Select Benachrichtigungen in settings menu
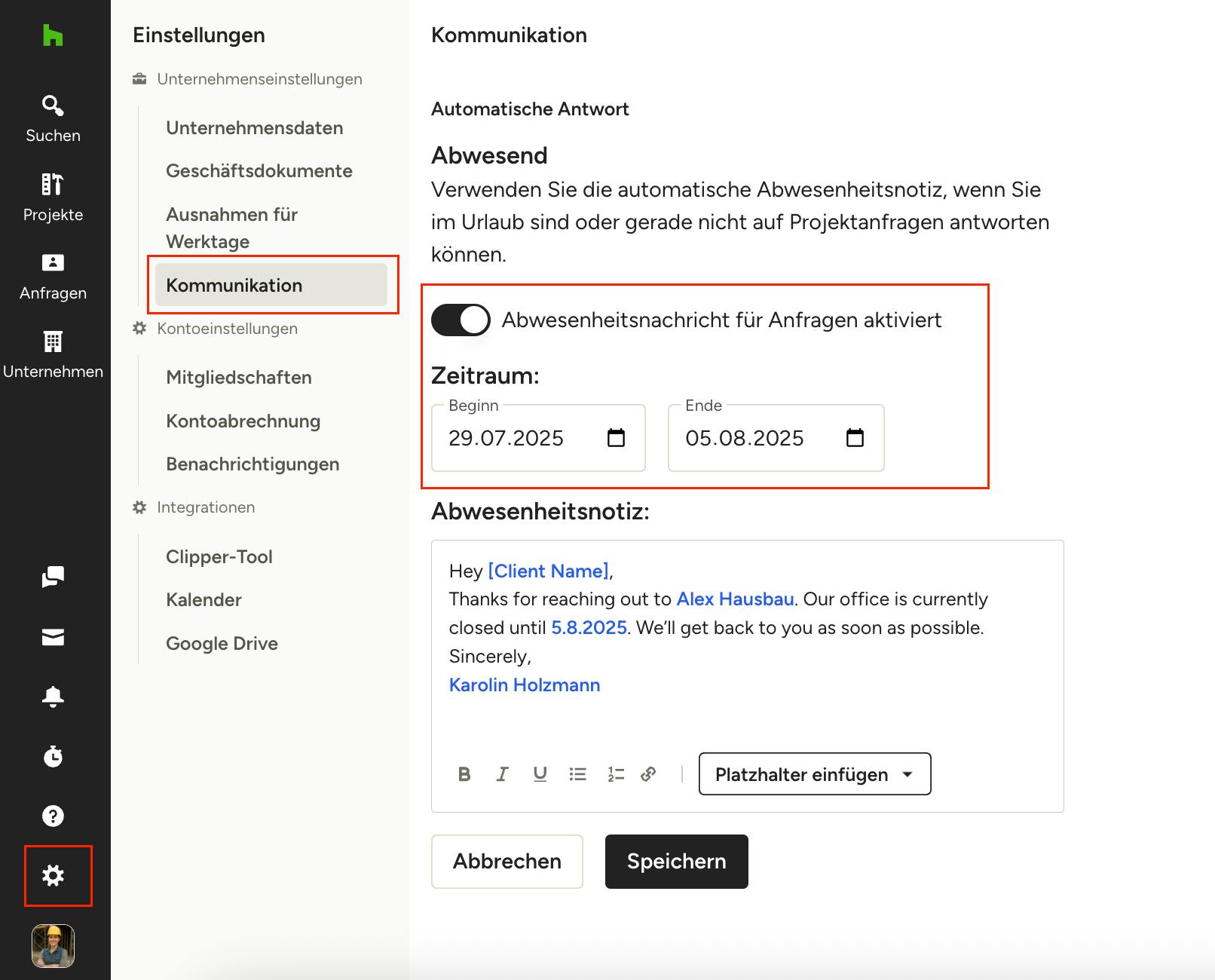The width and height of the screenshot is (1215, 980). (252, 464)
